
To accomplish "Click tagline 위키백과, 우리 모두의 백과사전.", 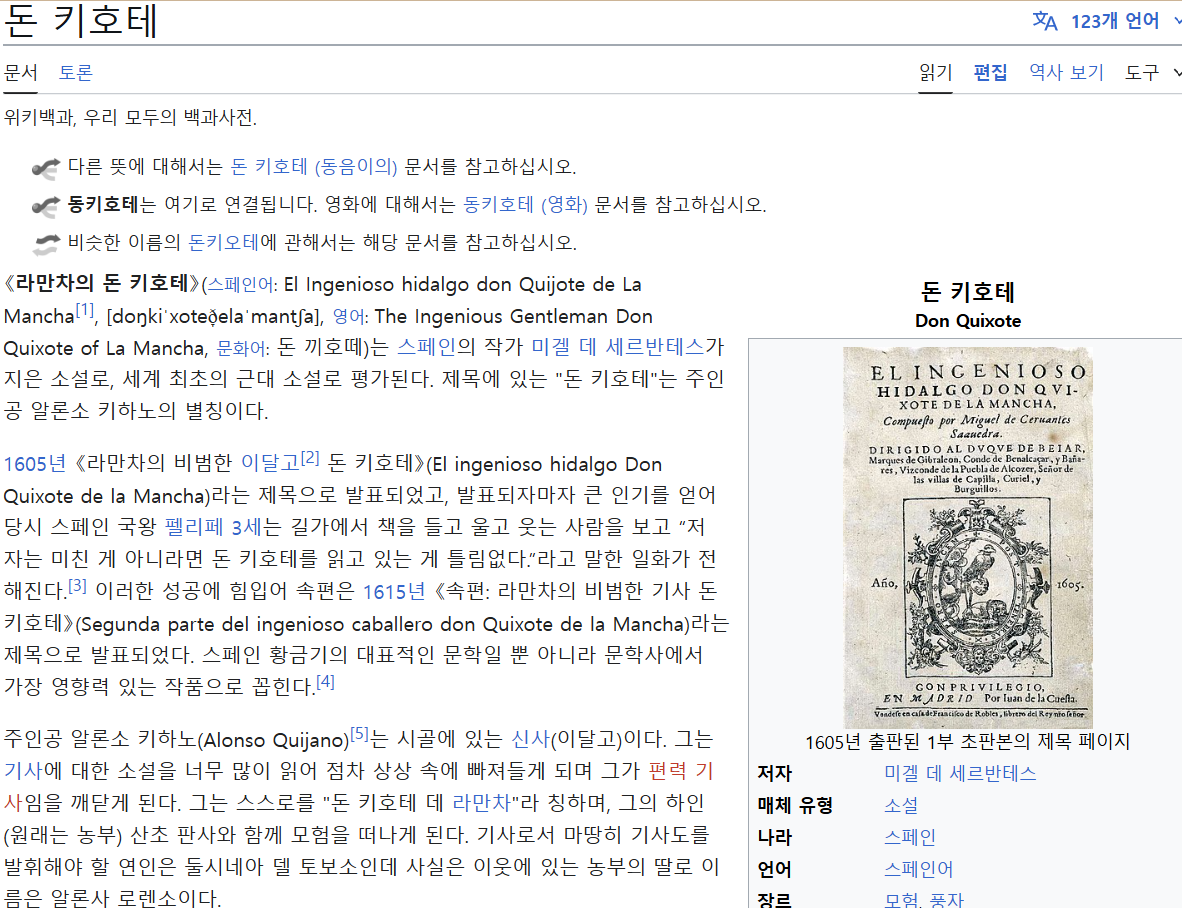I will point(130,118).
